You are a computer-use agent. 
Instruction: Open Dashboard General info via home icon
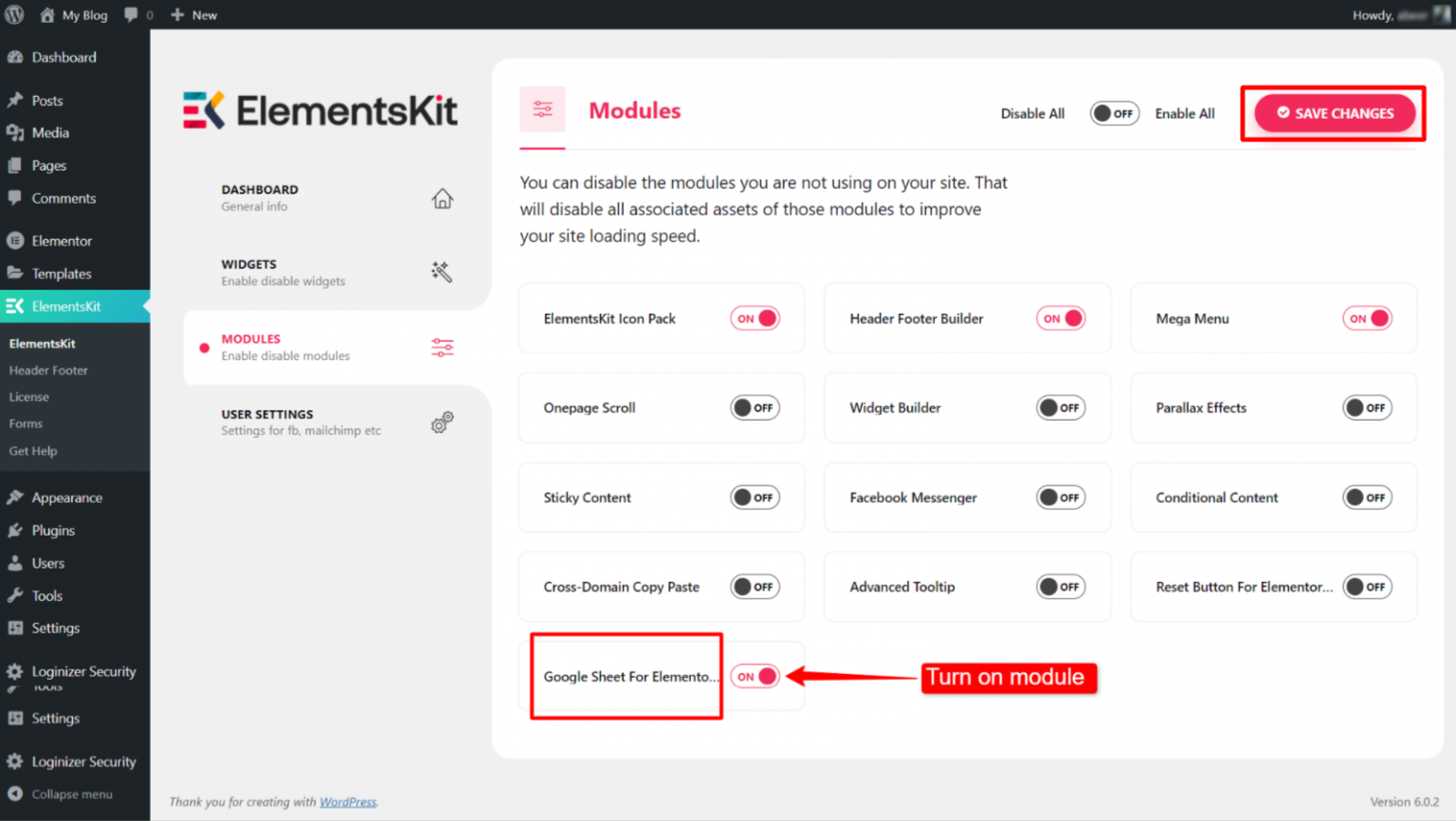coord(441,198)
